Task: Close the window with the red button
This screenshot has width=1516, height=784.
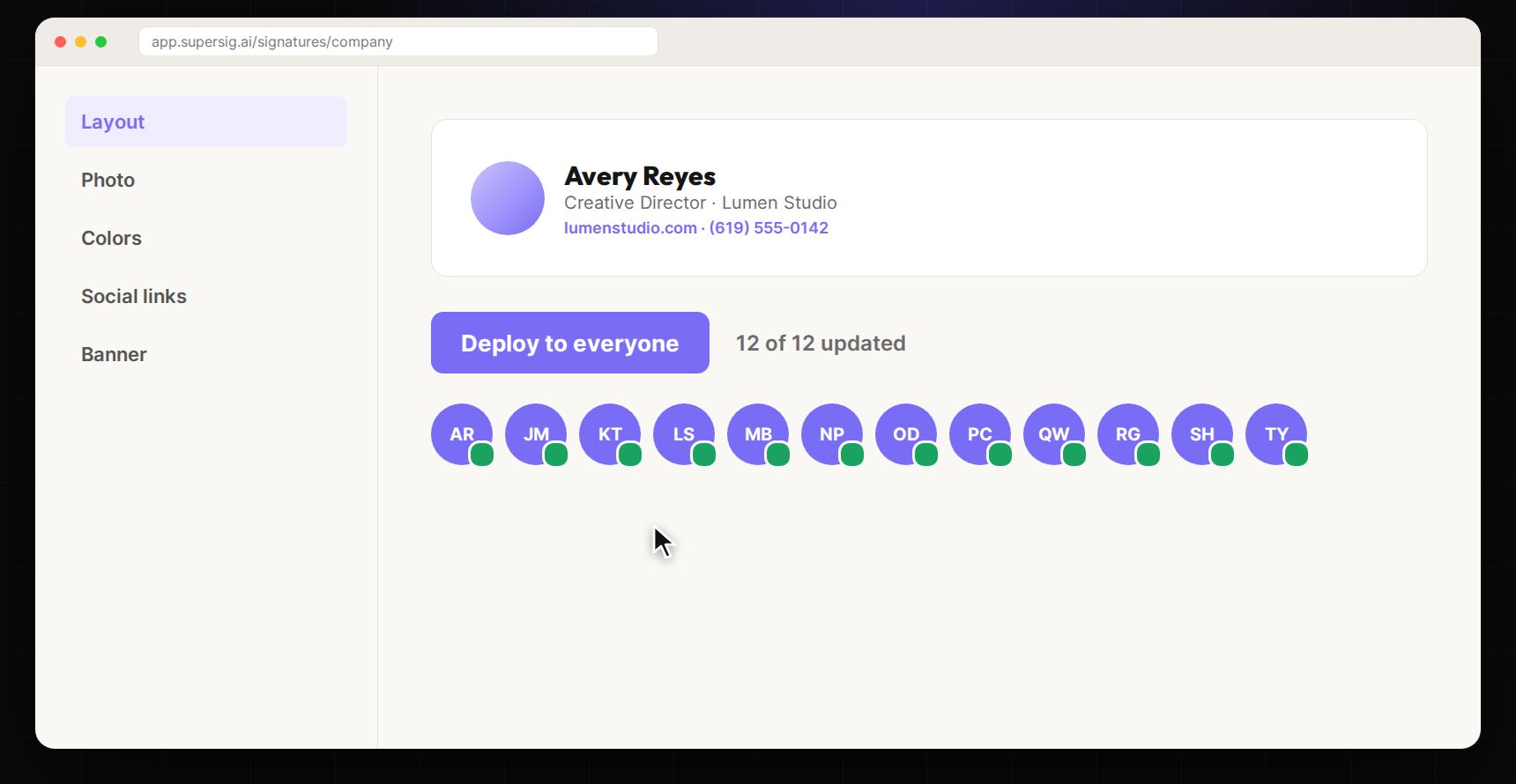Action: tap(60, 41)
